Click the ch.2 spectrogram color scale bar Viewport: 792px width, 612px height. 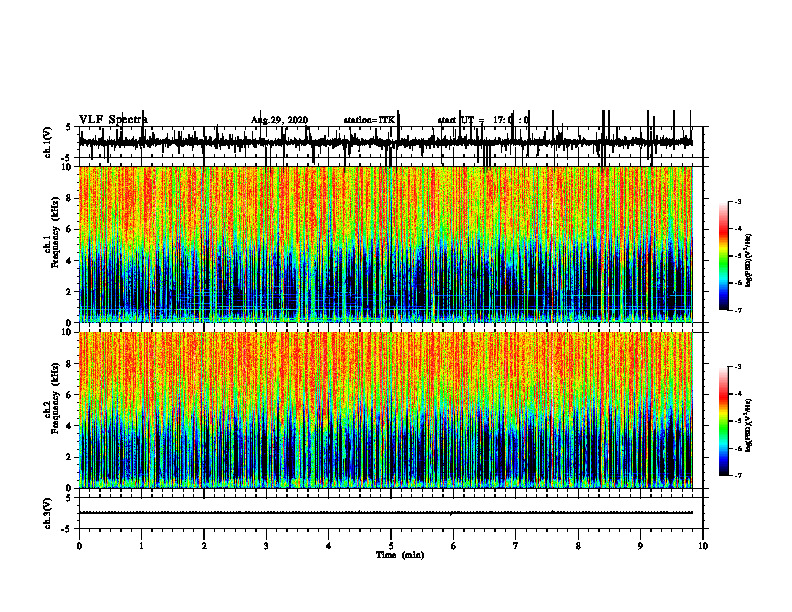coord(724,421)
